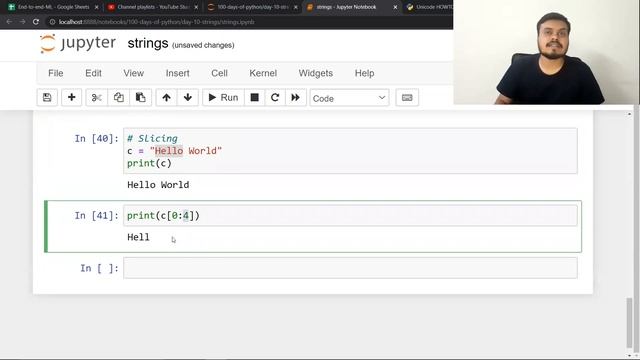
Task: Rename the notebook title strings
Action: (x=148, y=43)
